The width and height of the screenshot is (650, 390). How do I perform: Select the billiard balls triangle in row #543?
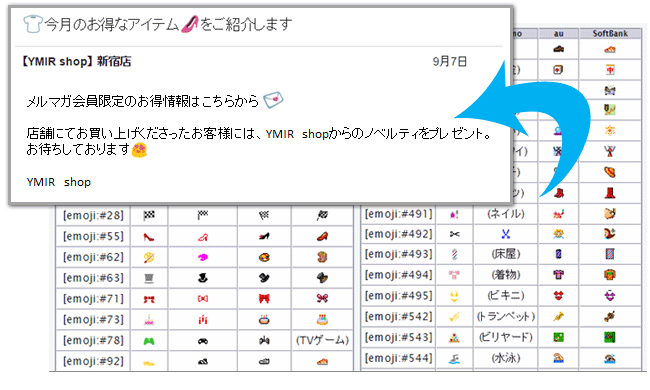tap(454, 338)
